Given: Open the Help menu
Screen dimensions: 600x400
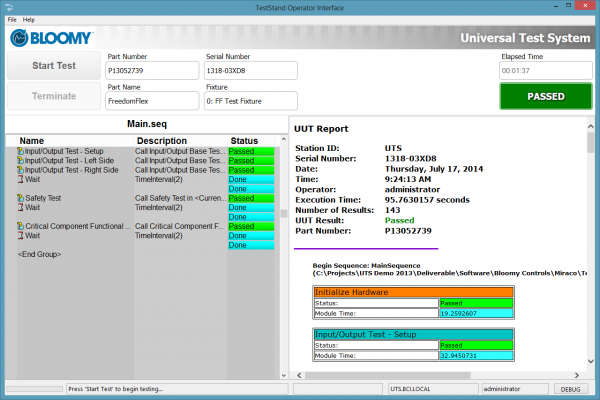Looking at the screenshot, I should pos(29,20).
